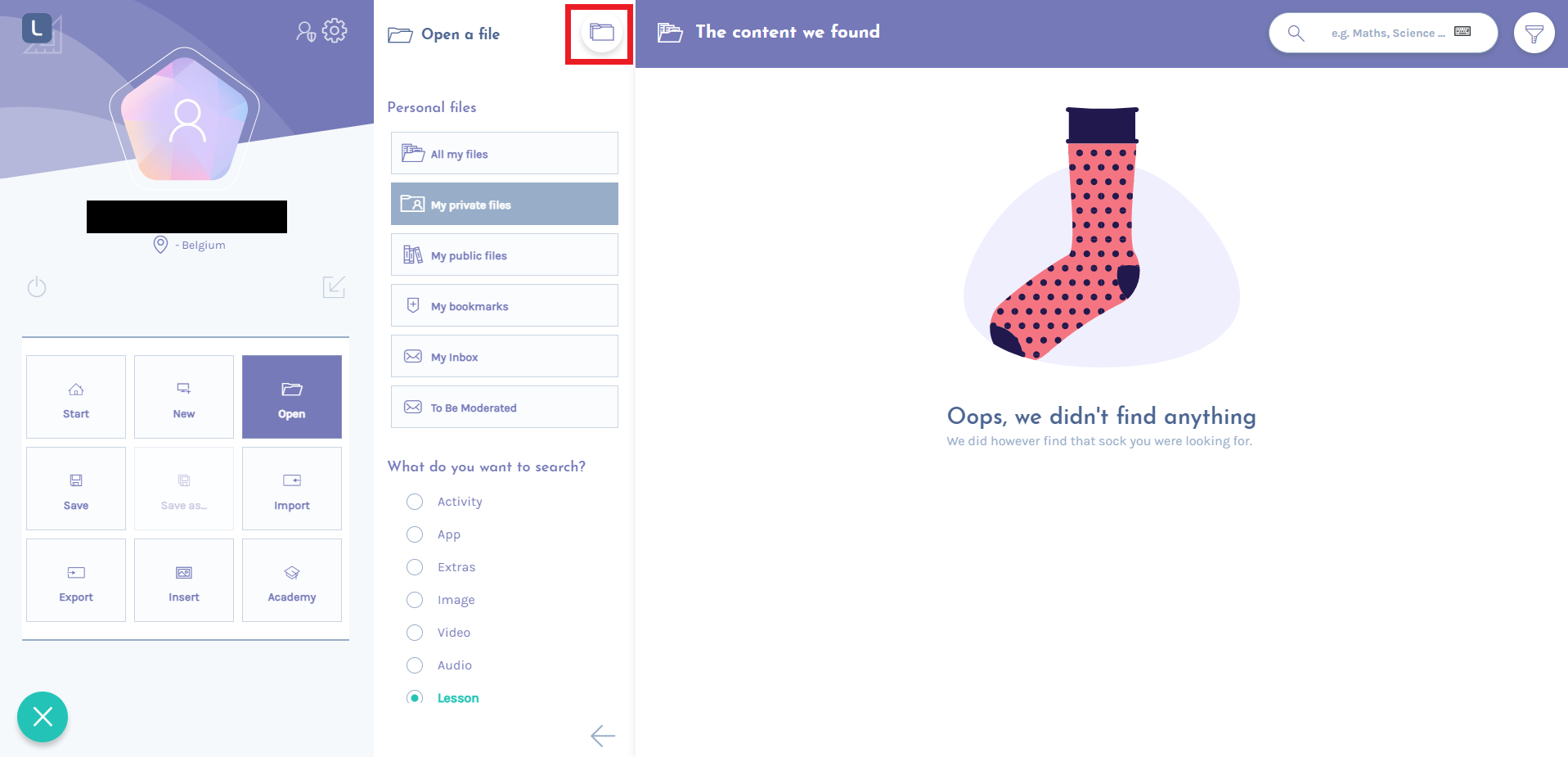Image resolution: width=1568 pixels, height=757 pixels.
Task: Click the collapse panel arrow icon
Action: coord(334,287)
